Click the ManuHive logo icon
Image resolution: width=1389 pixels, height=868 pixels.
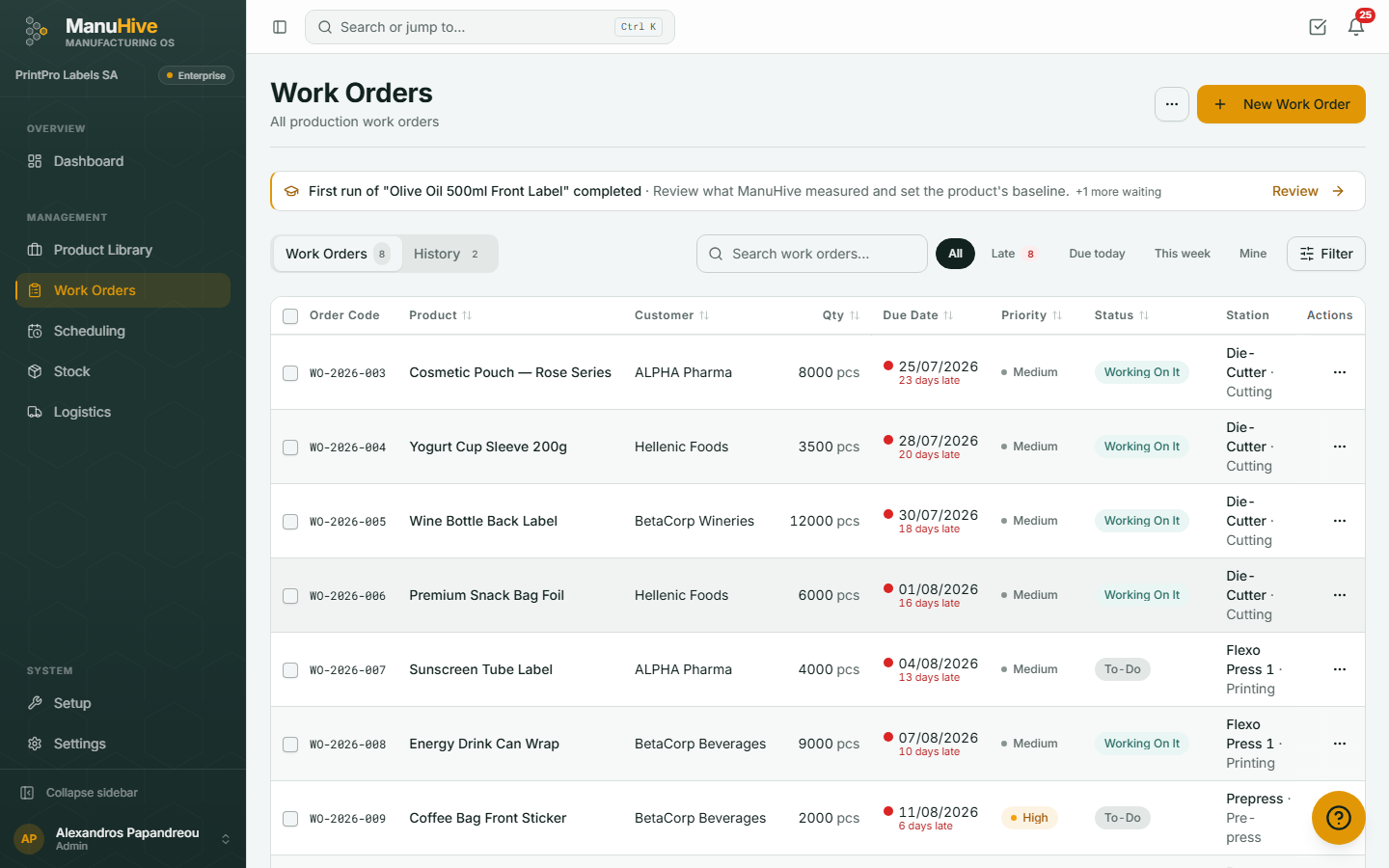click(37, 31)
